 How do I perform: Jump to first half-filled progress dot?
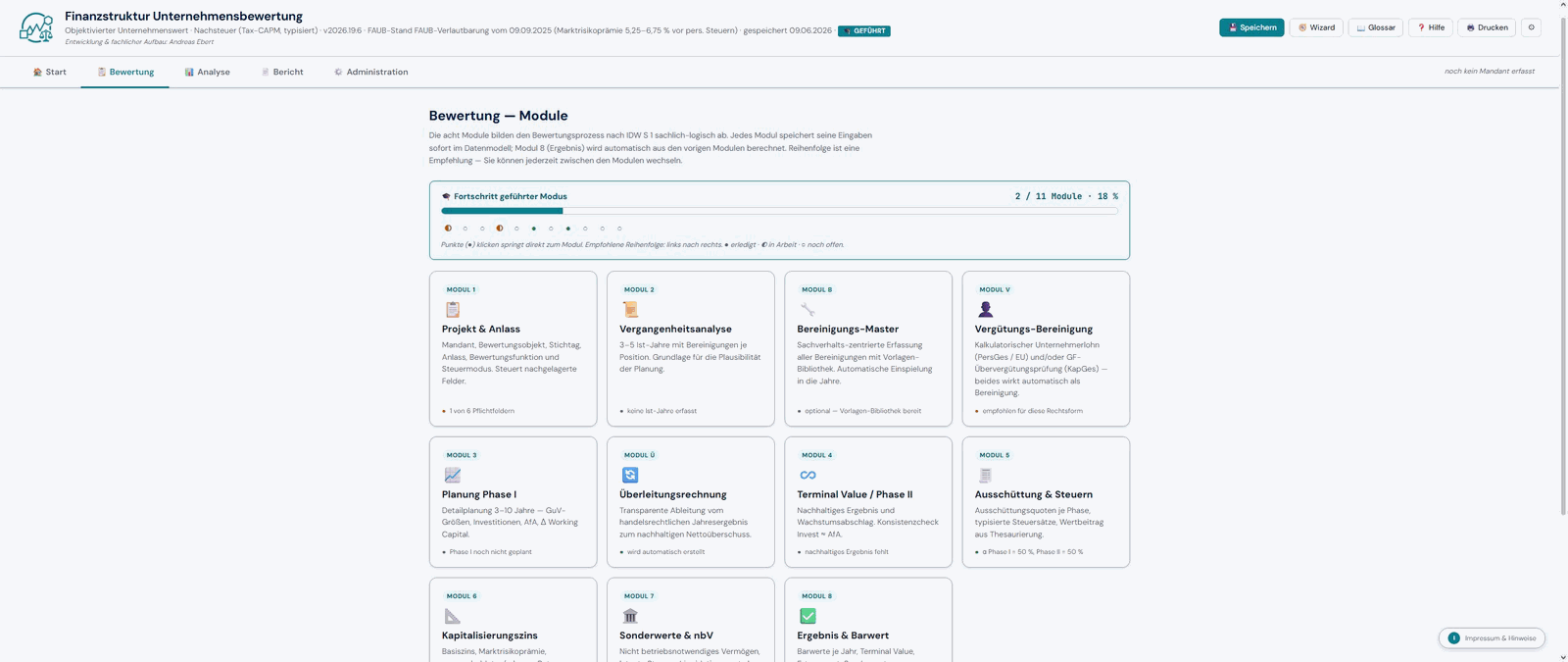click(x=448, y=229)
